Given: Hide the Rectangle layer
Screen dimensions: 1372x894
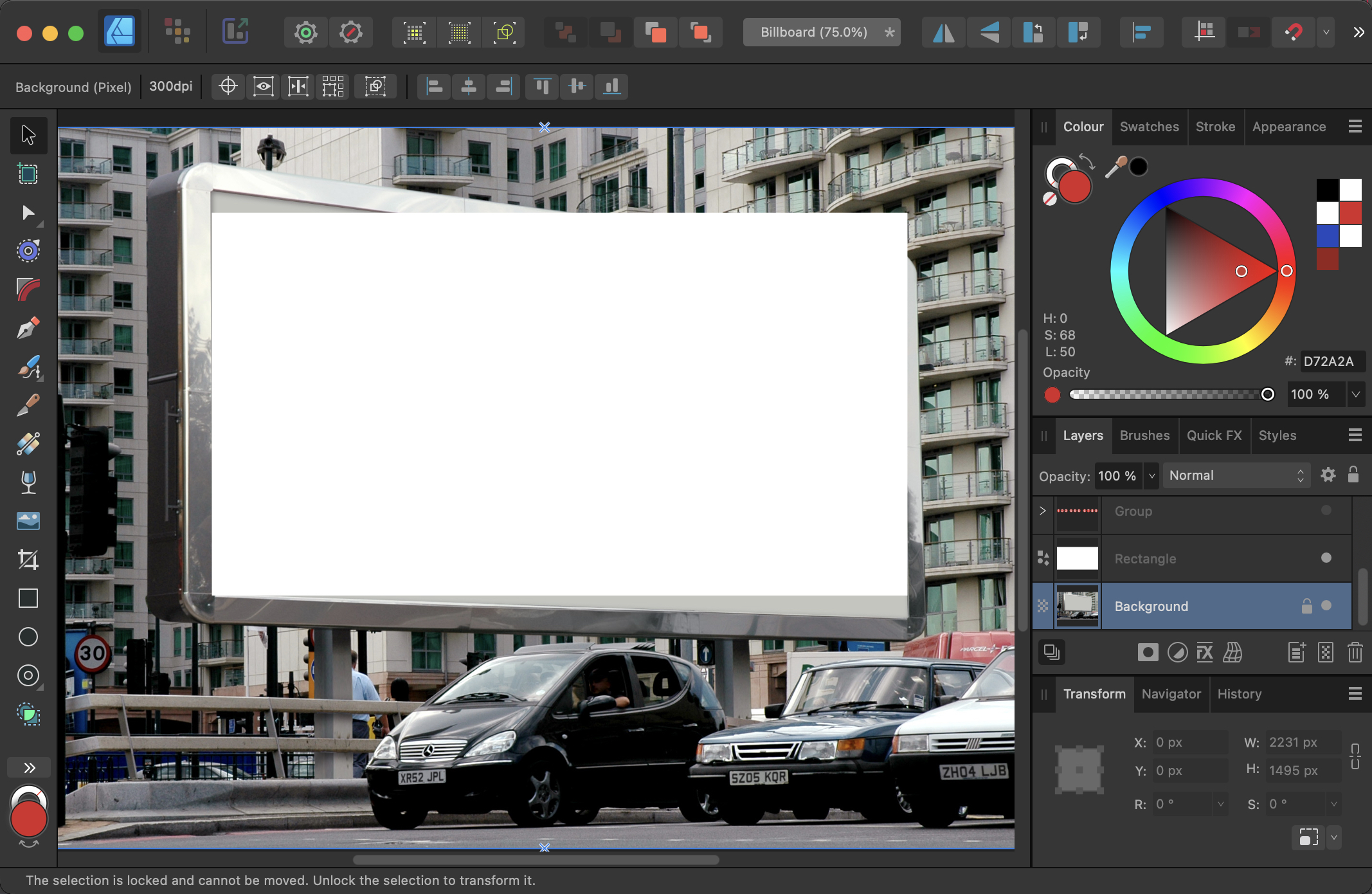Looking at the screenshot, I should (1326, 558).
